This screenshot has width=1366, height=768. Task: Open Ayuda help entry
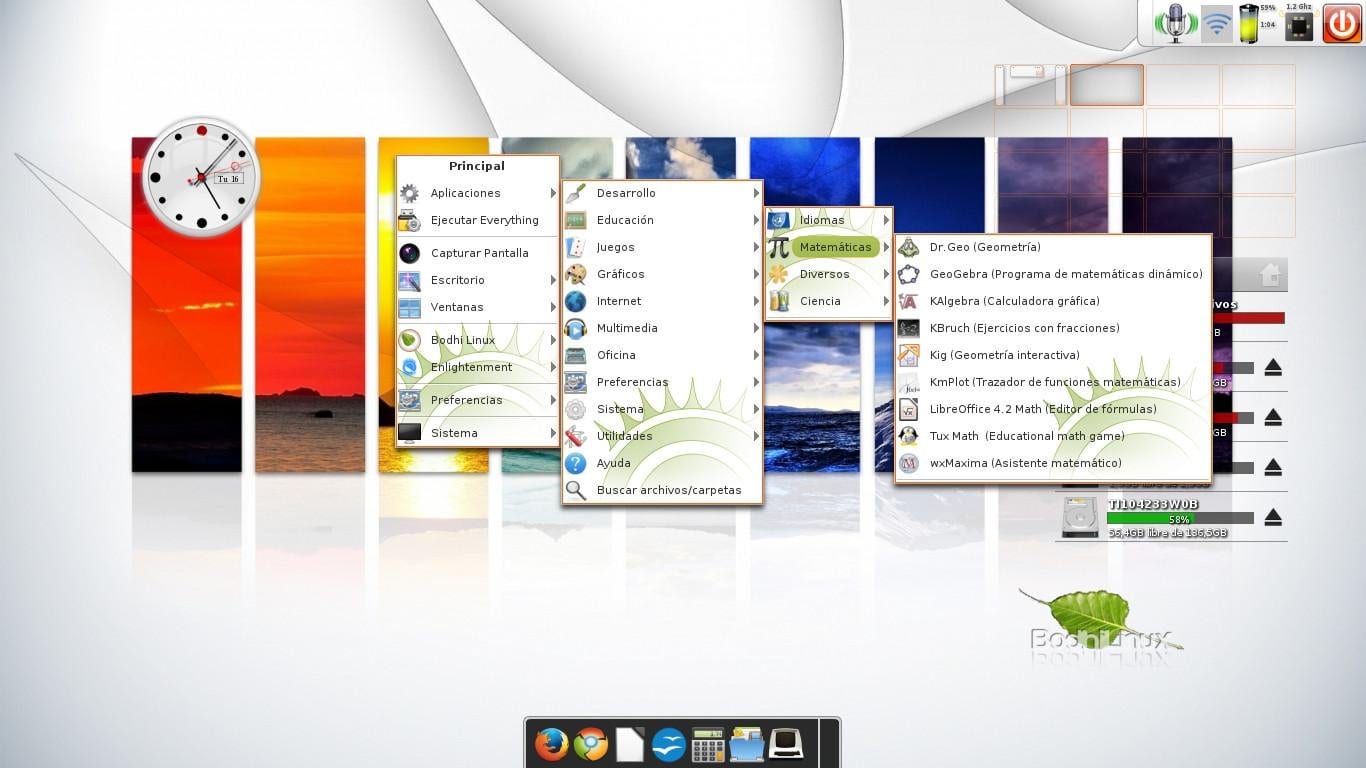click(662, 463)
